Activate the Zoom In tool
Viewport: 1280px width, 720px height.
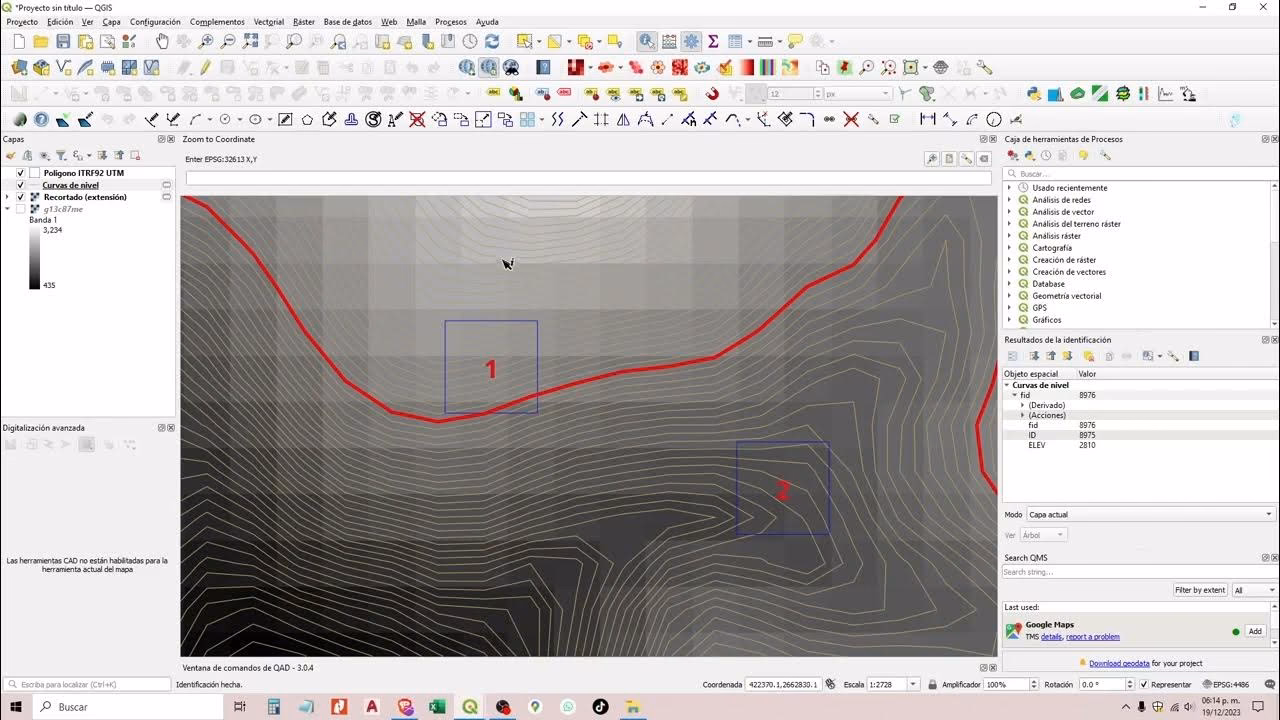(206, 41)
